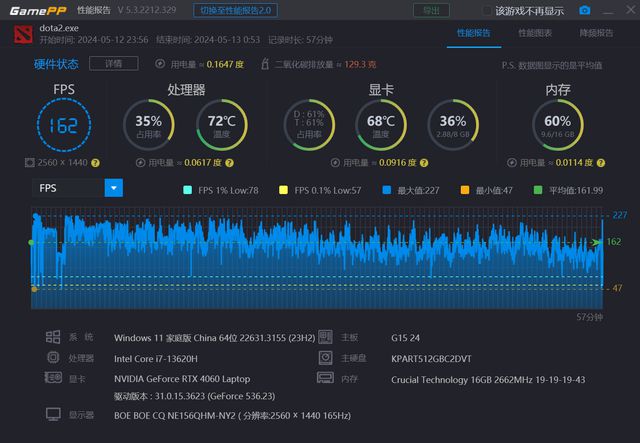Select the 用电量 radio option

pos(161,63)
